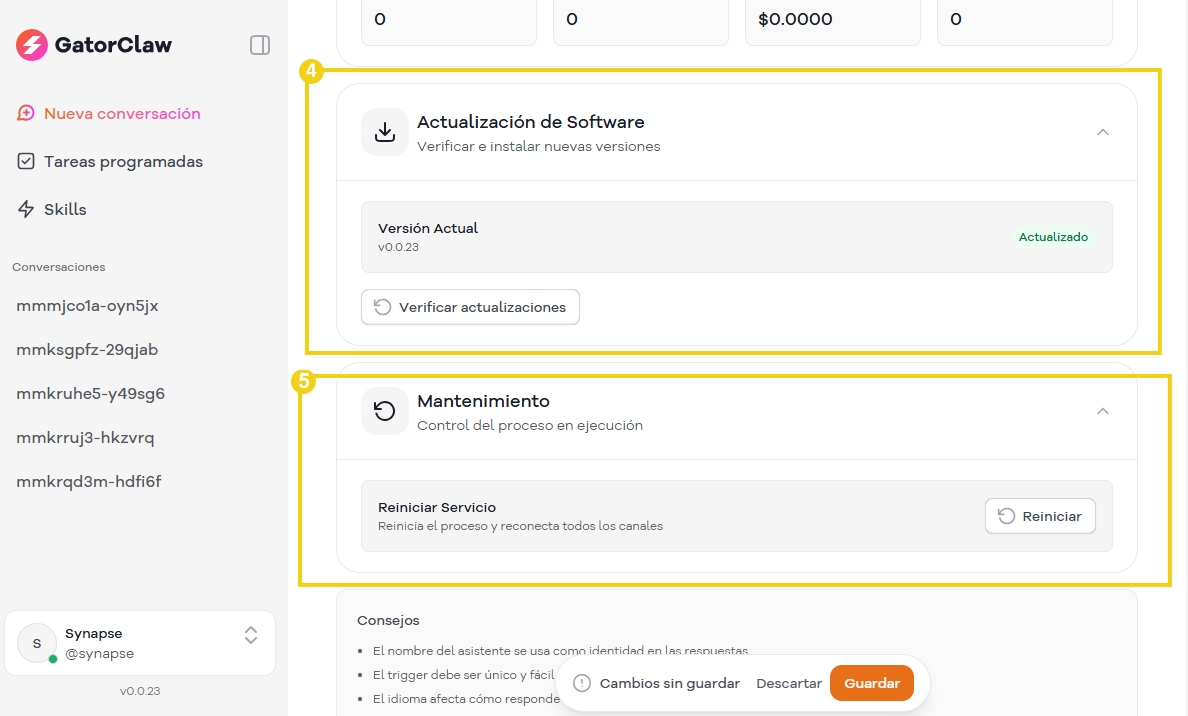This screenshot has height=716, width=1188.
Task: Open conversation mmmjco1a-oyn5jx
Action: pos(87,306)
